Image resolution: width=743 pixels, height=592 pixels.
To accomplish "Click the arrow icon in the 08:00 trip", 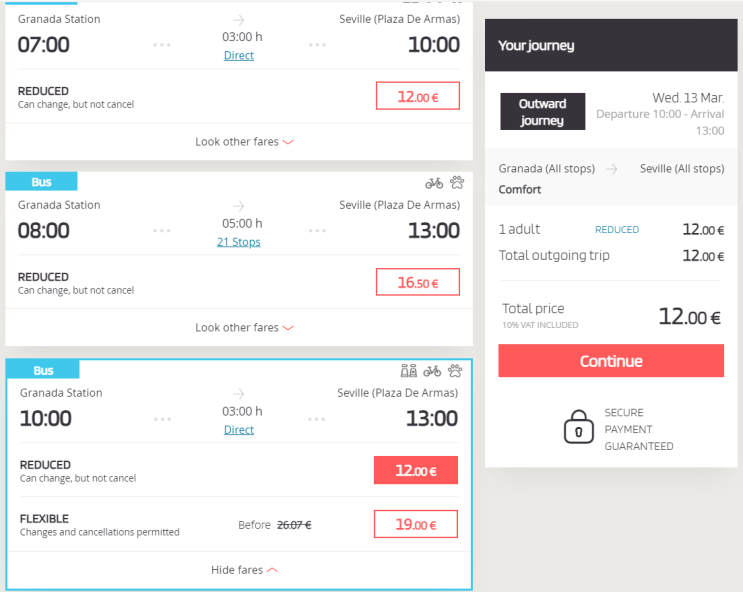I will 239,205.
